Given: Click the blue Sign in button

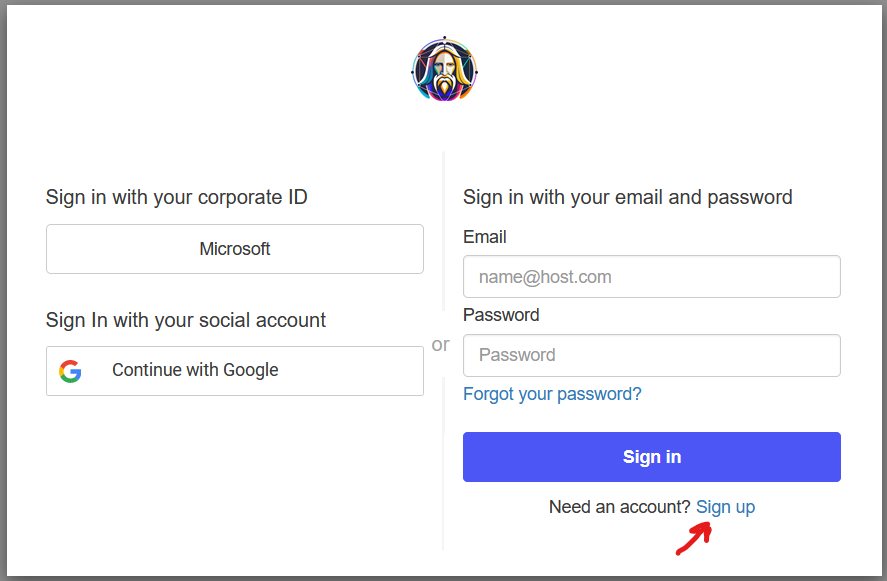Looking at the screenshot, I should click(x=652, y=457).
